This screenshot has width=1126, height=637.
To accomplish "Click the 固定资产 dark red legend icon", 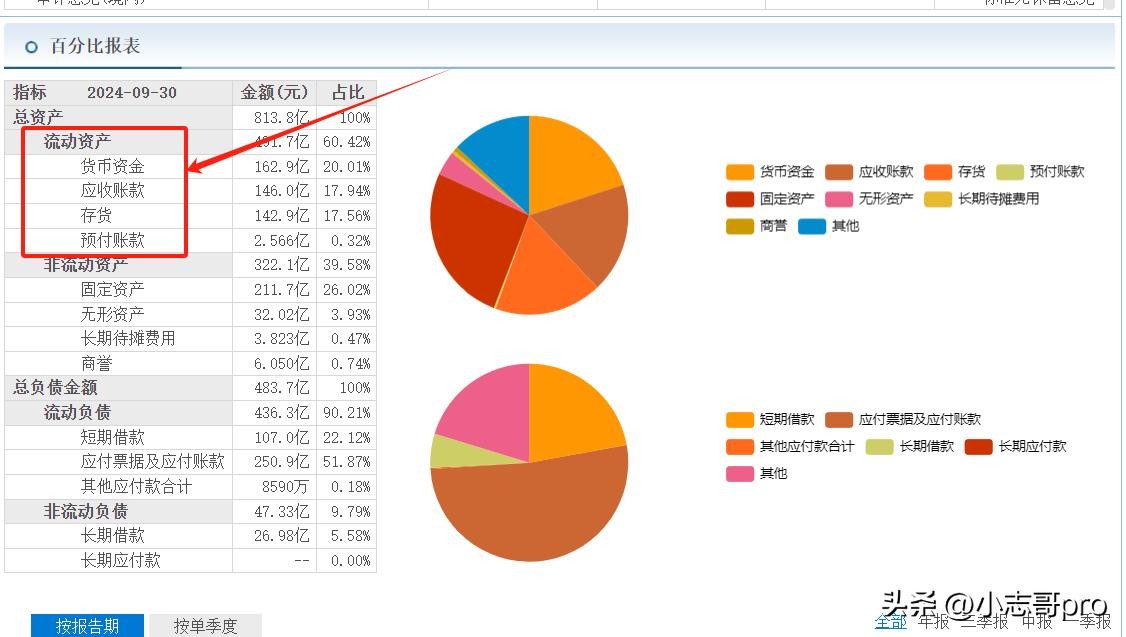I will 740,199.
